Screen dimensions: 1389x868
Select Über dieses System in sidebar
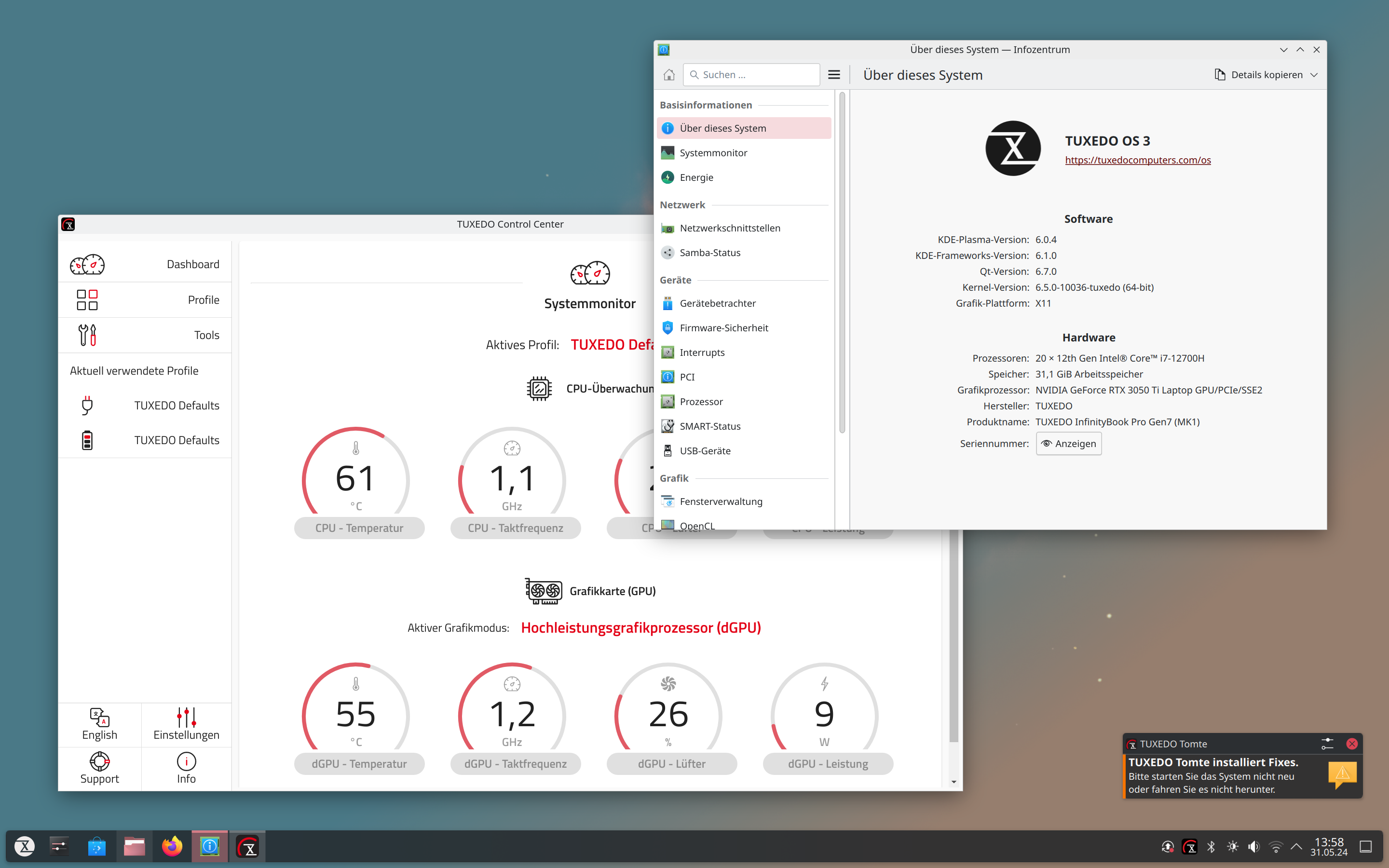click(744, 128)
